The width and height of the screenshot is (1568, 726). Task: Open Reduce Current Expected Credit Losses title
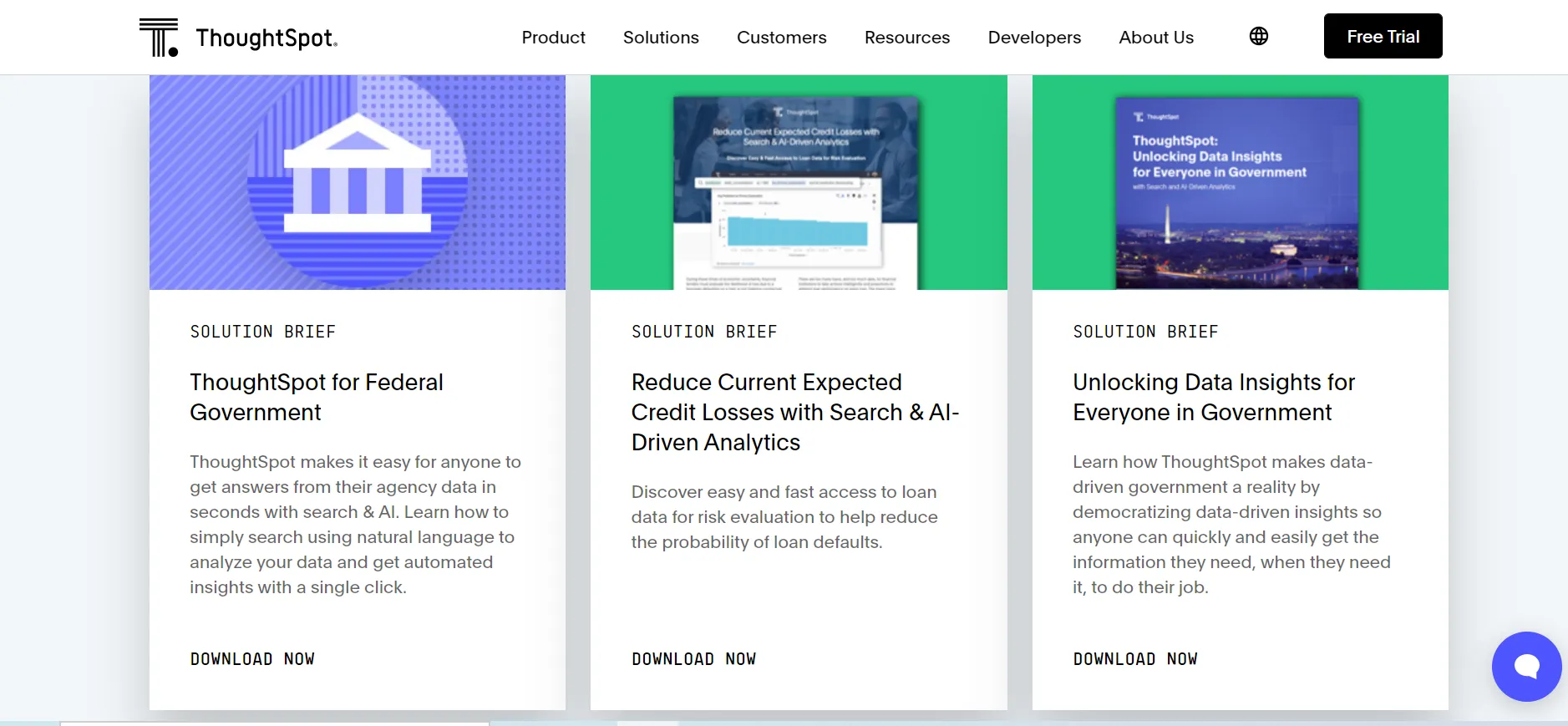coord(794,412)
